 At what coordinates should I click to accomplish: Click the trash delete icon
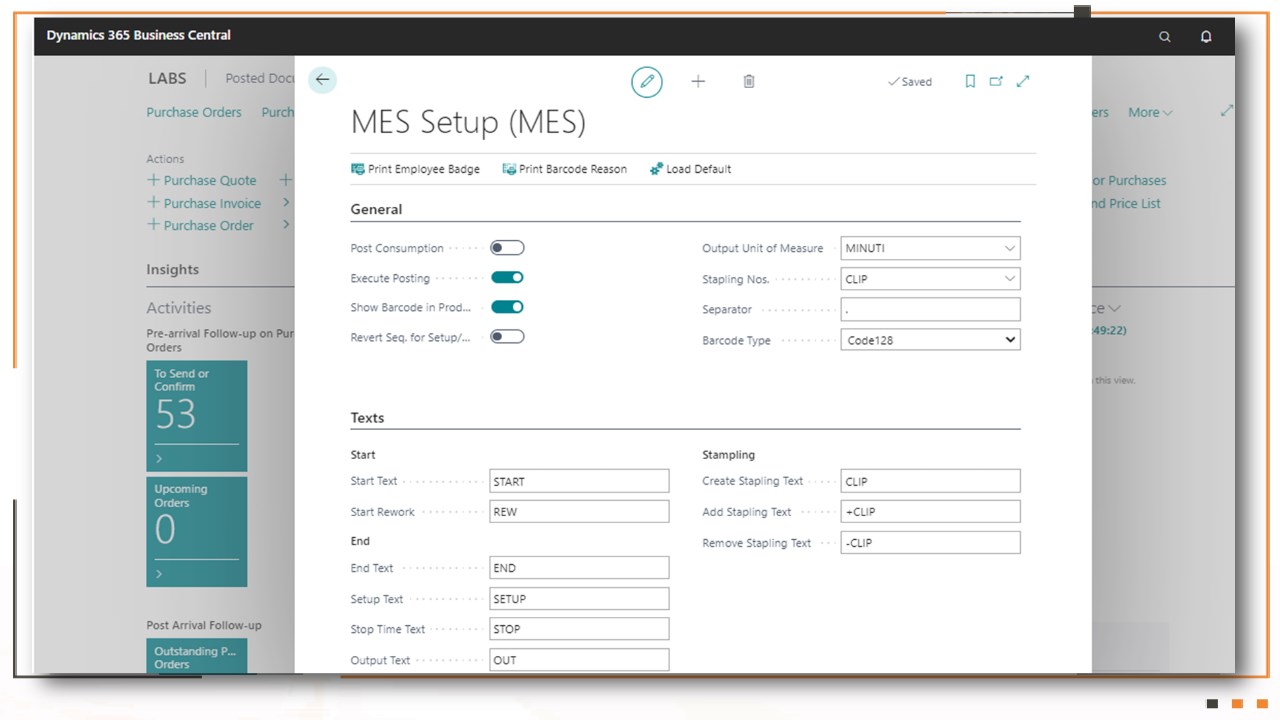[749, 81]
